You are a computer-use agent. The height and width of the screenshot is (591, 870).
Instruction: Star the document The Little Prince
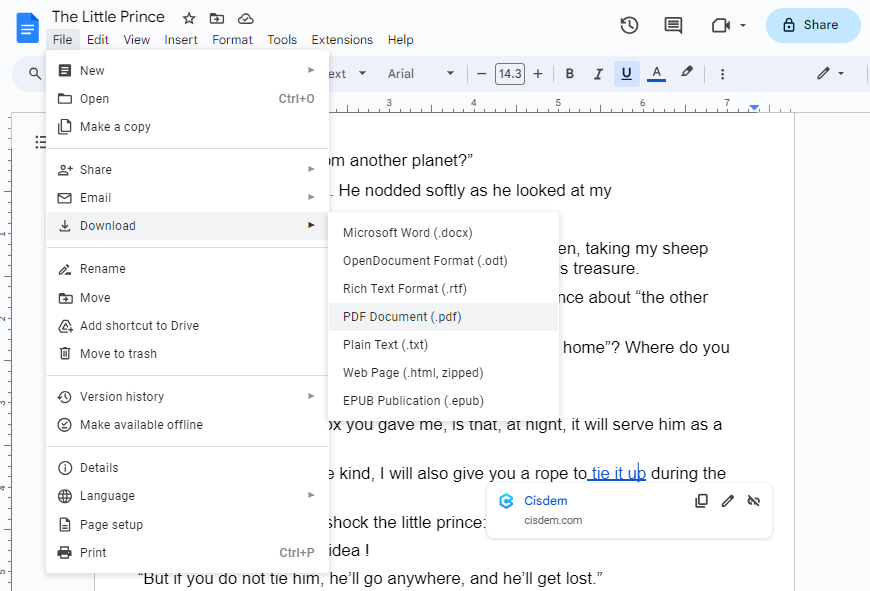(x=188, y=17)
